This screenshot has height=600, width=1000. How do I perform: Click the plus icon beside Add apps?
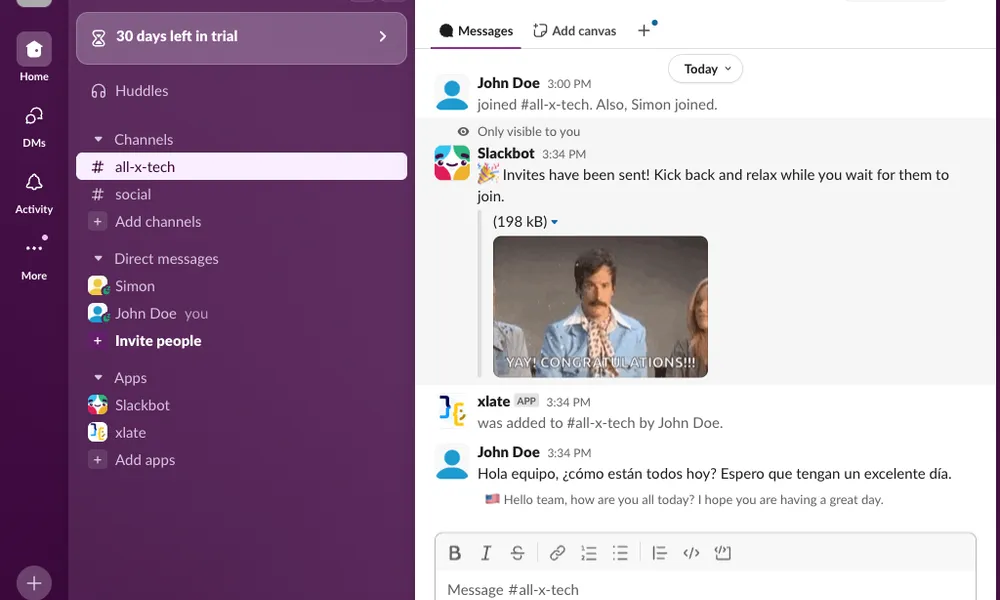point(98,460)
